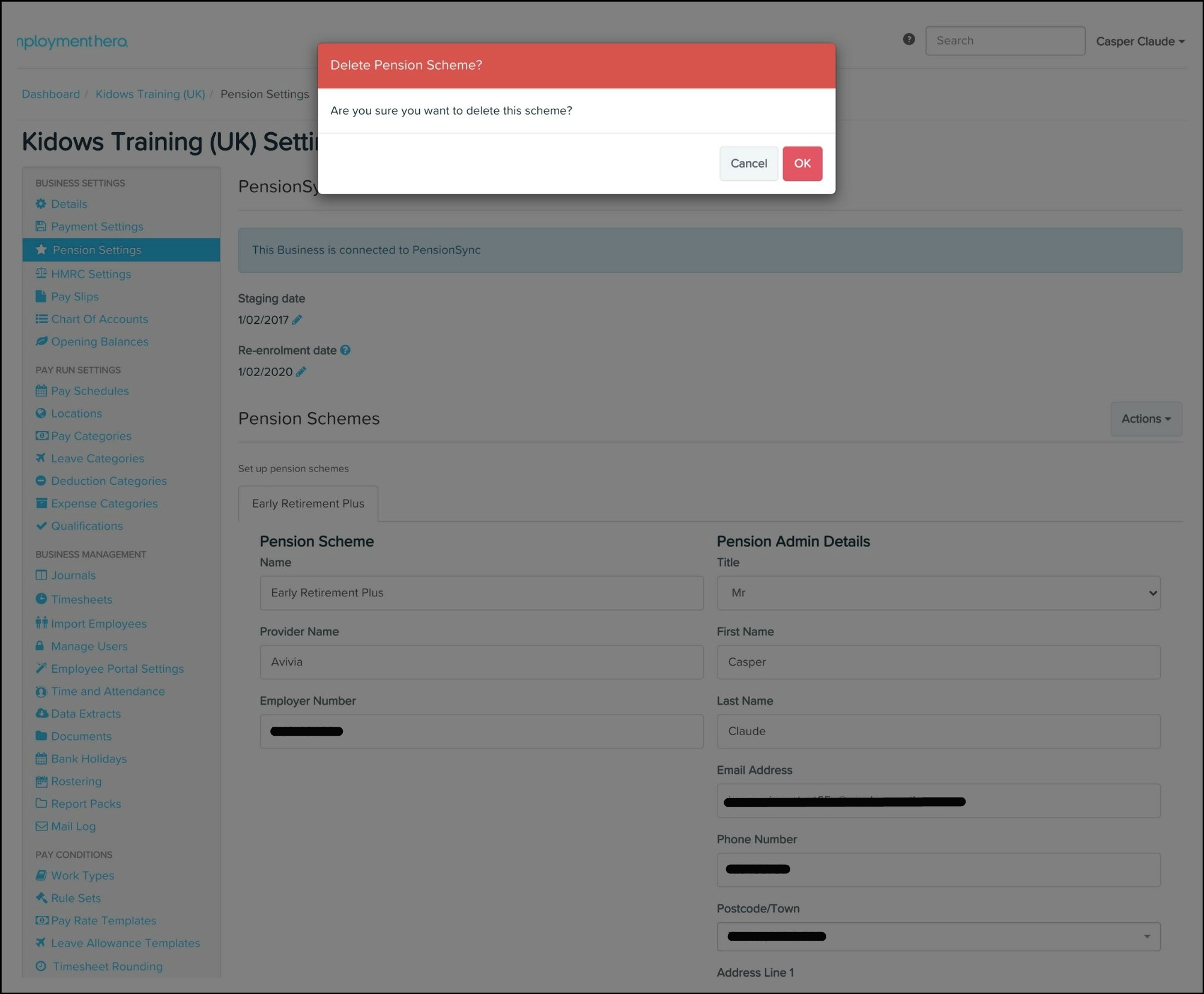Select the Early Retirement Plus tab
This screenshot has width=1204, height=994.
point(308,503)
